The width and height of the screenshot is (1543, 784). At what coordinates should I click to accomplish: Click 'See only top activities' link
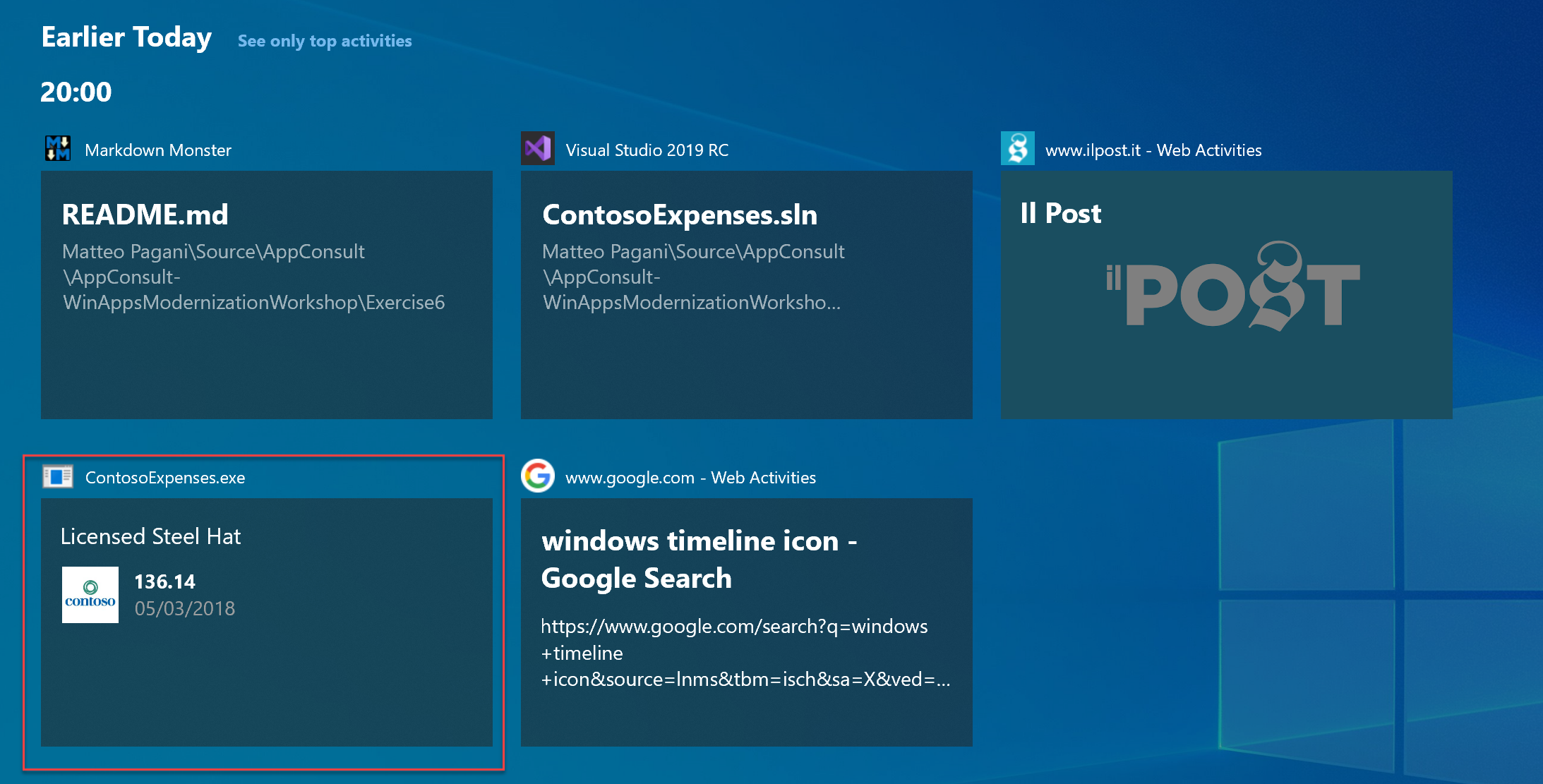326,40
